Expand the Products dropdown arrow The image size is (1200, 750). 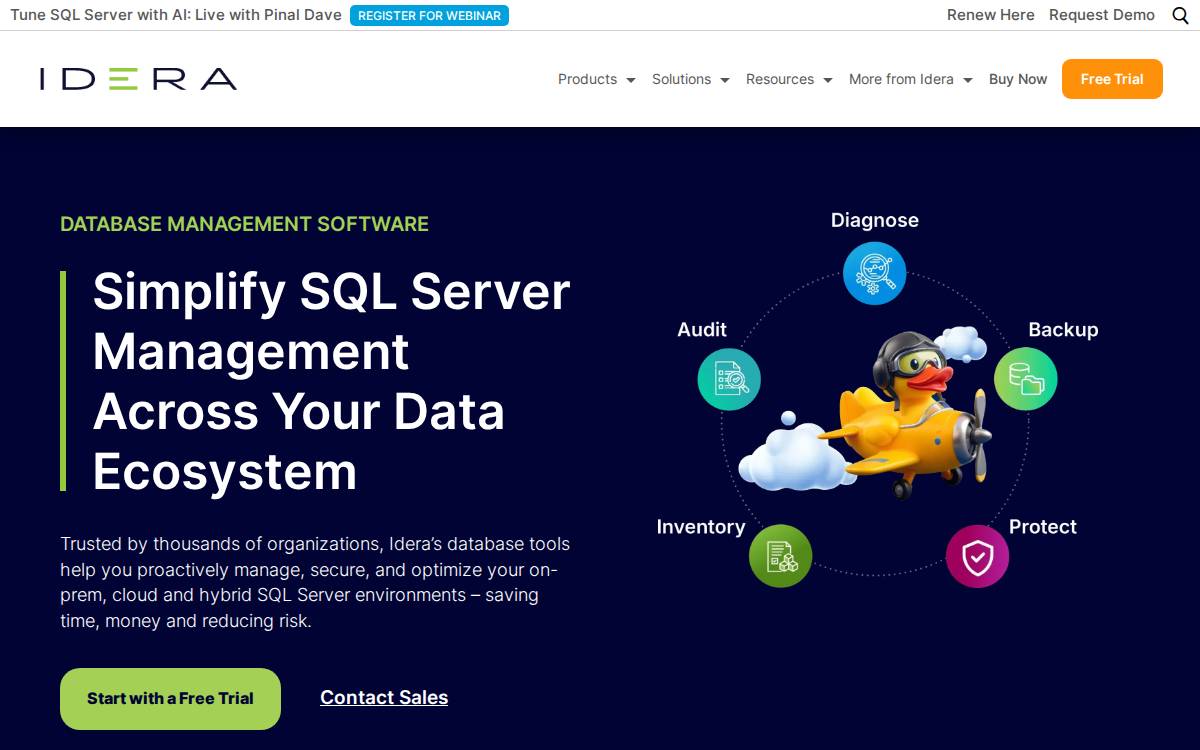coord(630,80)
